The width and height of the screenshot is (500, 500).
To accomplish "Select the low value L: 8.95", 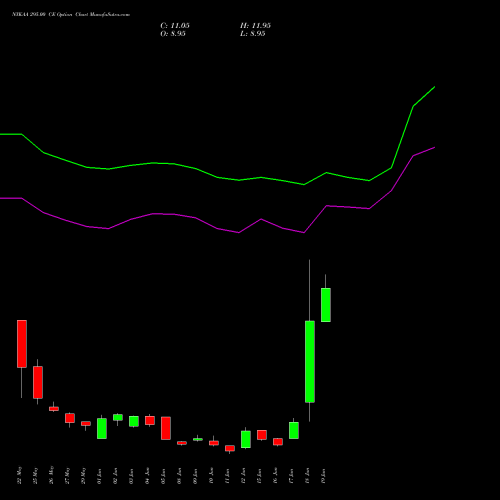I will [x=253, y=34].
